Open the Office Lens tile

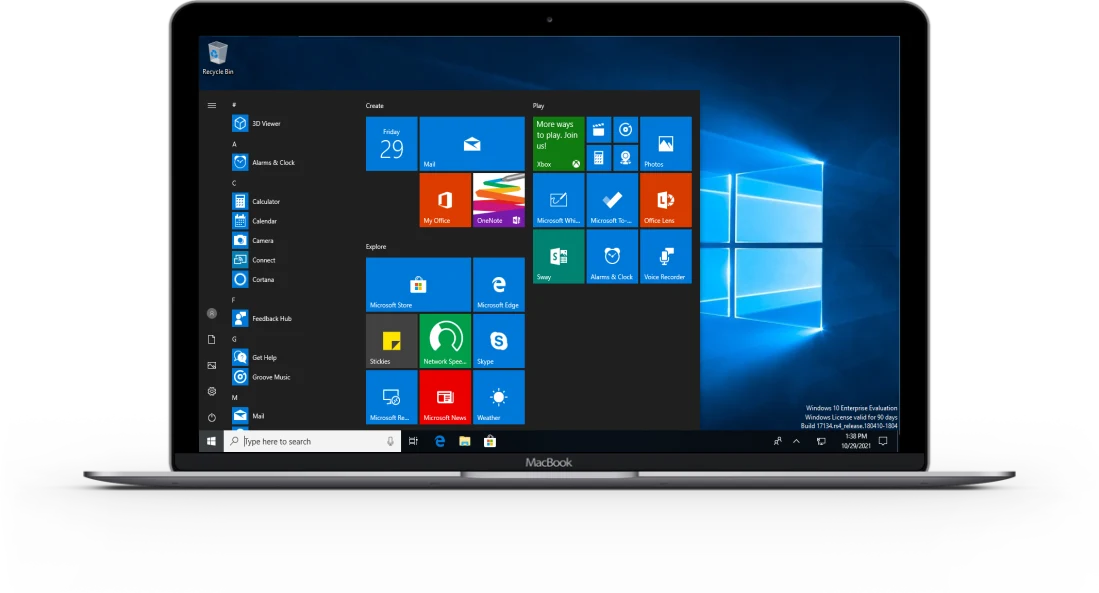click(x=666, y=200)
